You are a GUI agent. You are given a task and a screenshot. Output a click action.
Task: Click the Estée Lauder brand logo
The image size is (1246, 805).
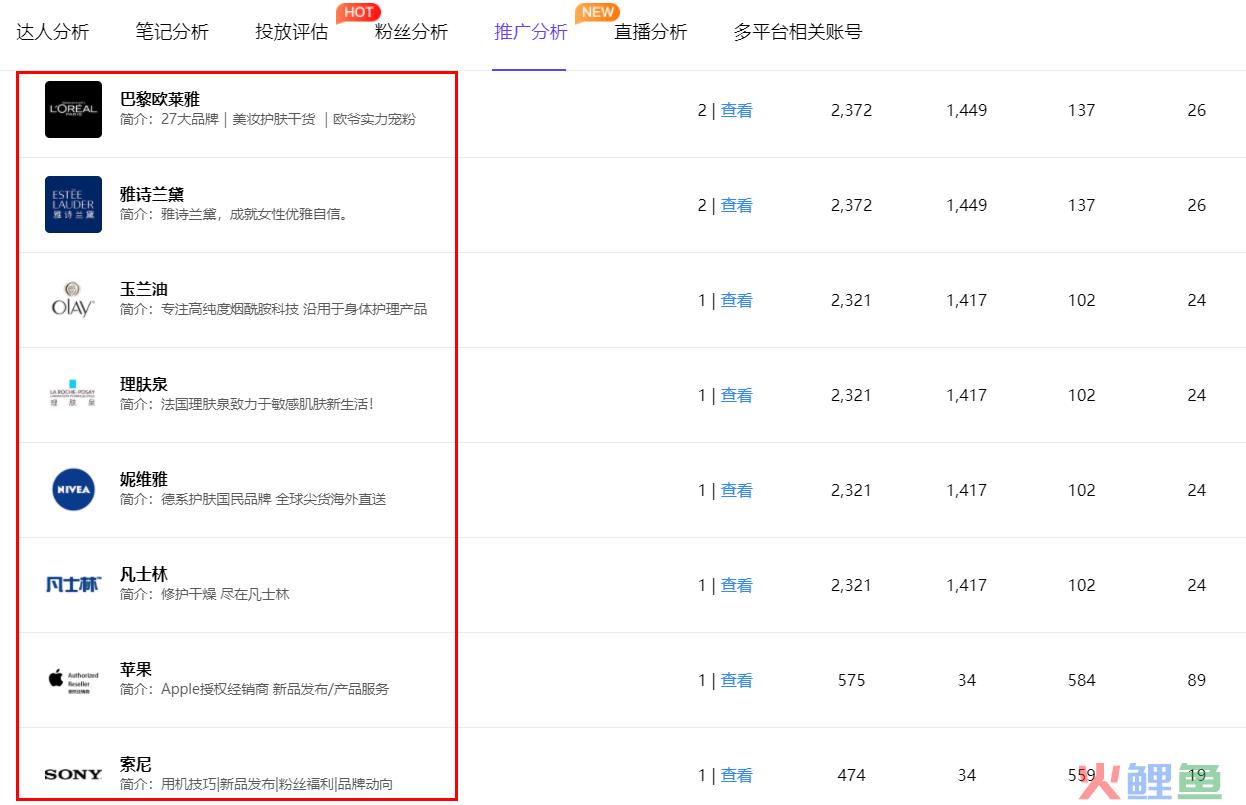click(x=73, y=204)
